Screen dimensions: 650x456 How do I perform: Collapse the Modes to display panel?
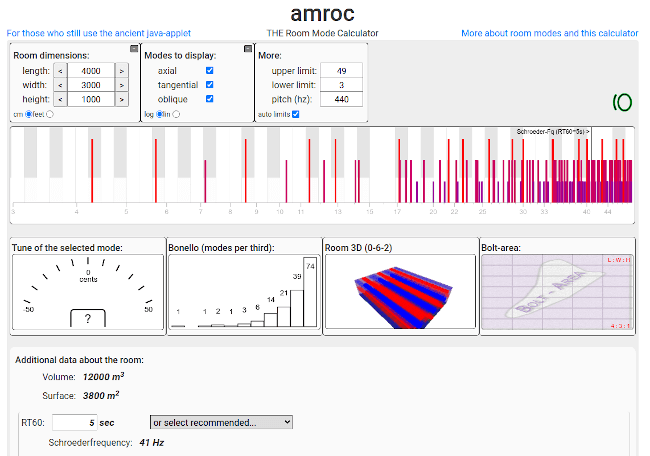pyautogui.click(x=248, y=48)
